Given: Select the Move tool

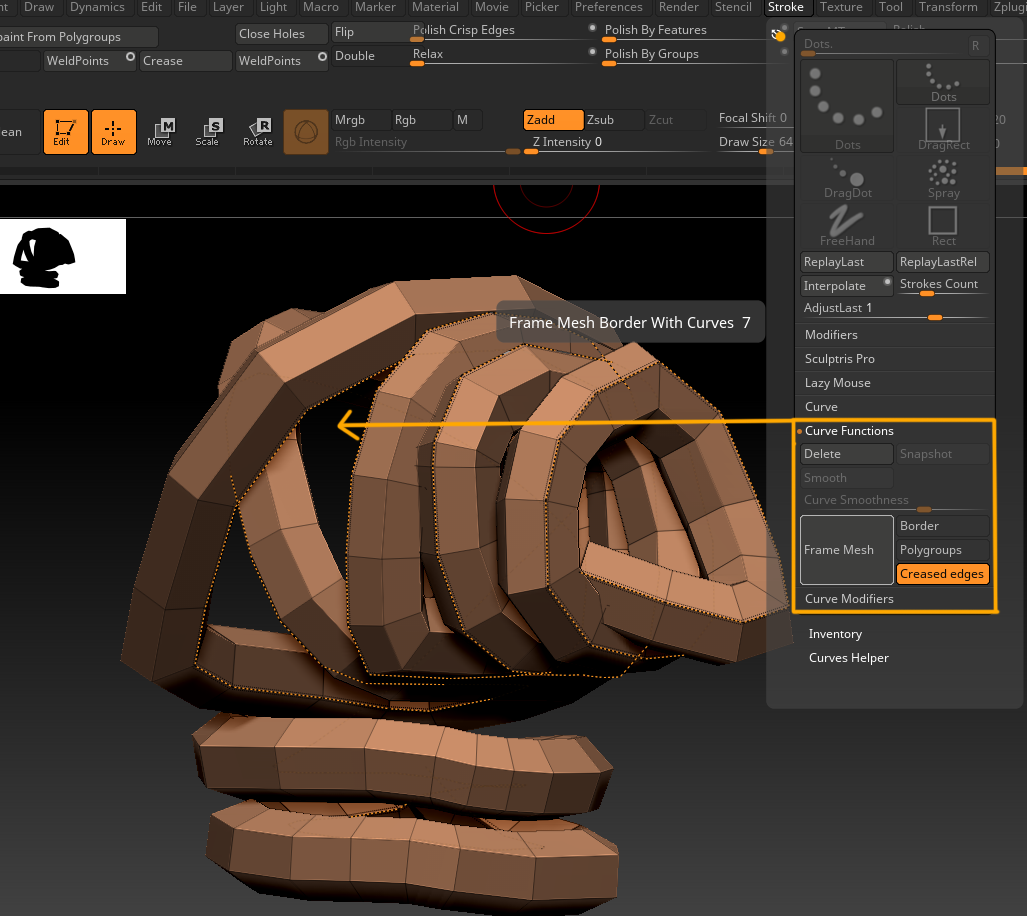Looking at the screenshot, I should click(160, 131).
